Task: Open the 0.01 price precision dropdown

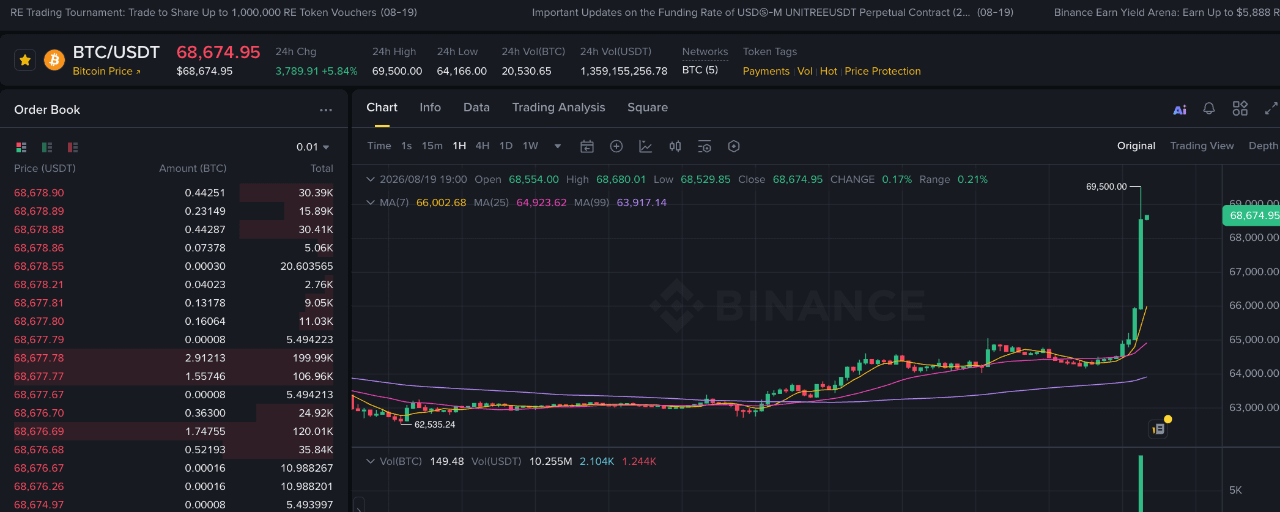Action: 313,147
